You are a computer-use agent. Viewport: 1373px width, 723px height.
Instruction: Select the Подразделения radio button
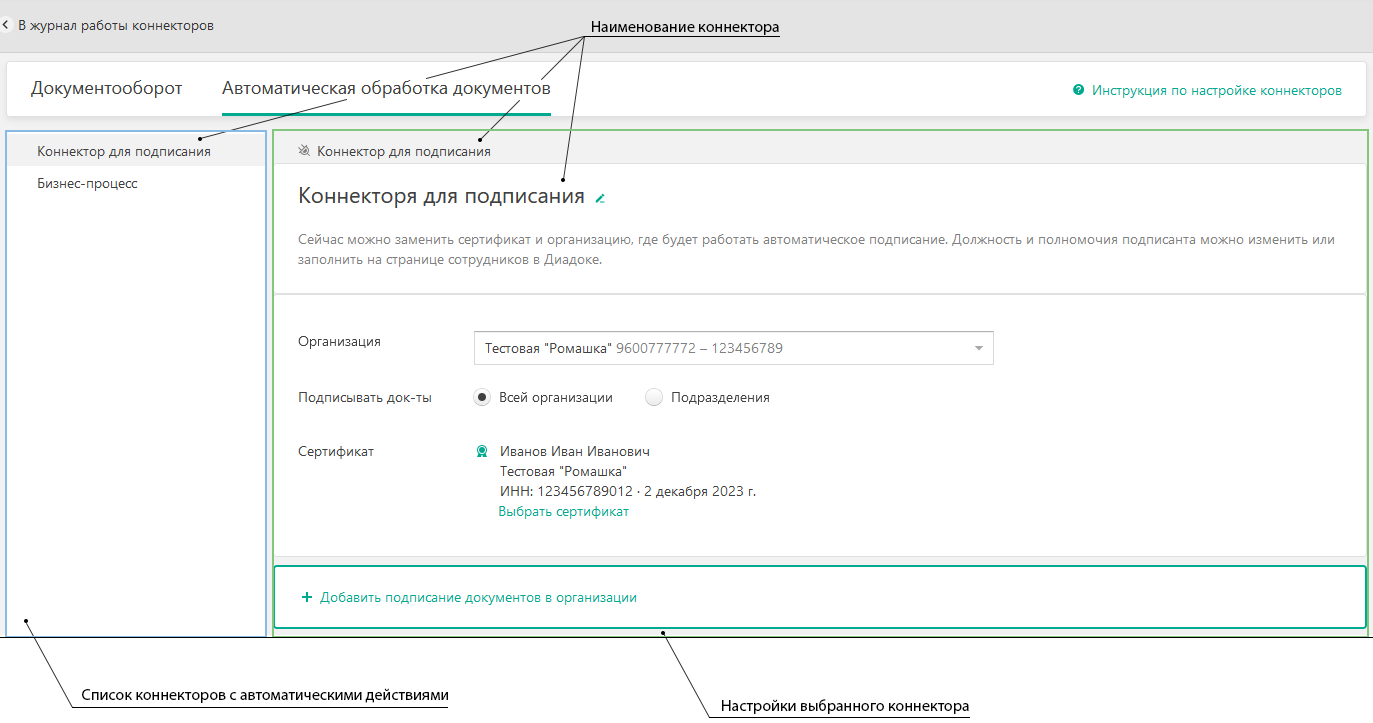655,397
